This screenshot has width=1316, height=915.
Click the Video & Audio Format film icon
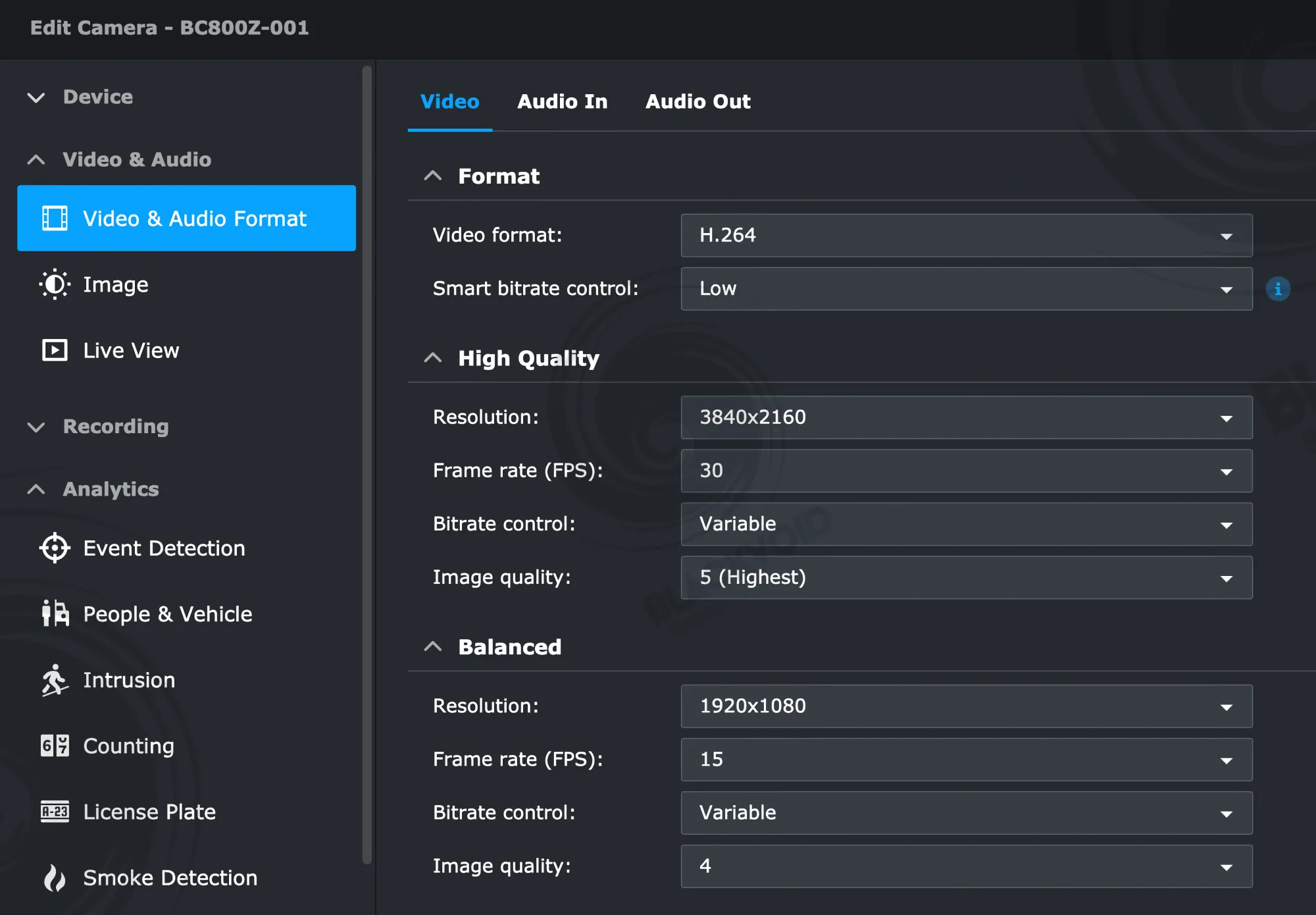click(55, 219)
